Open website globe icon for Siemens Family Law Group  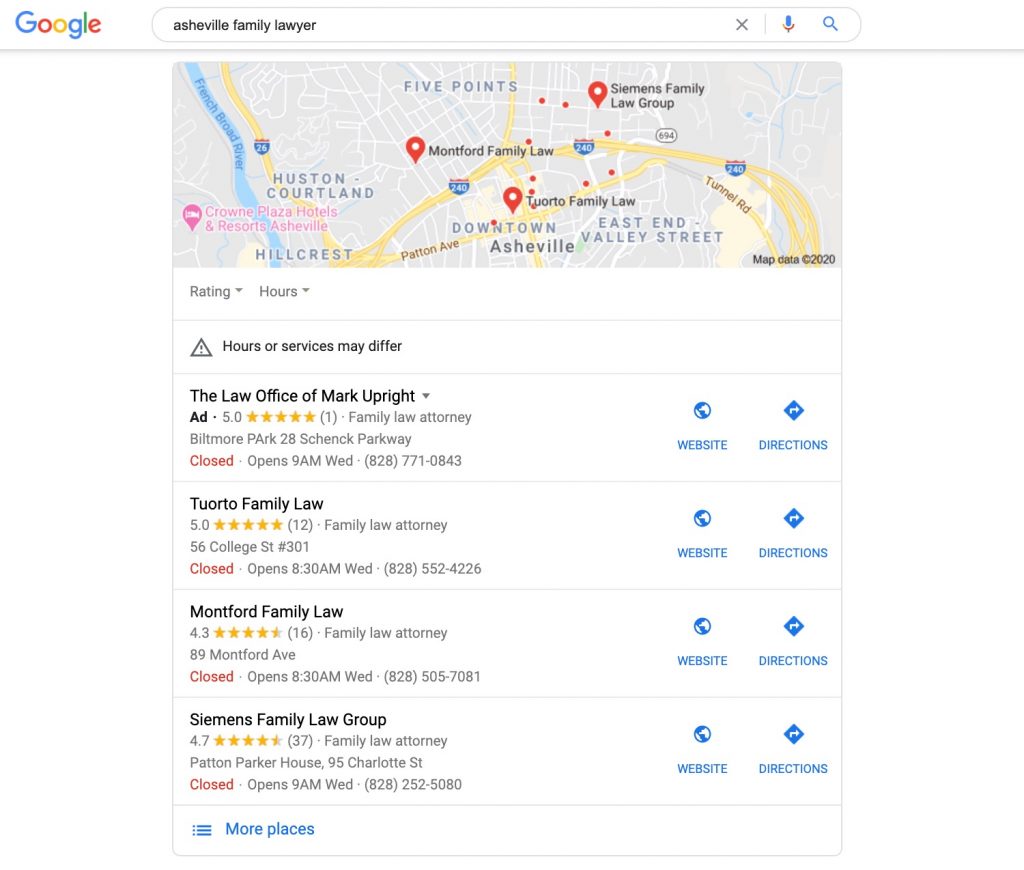click(x=702, y=733)
